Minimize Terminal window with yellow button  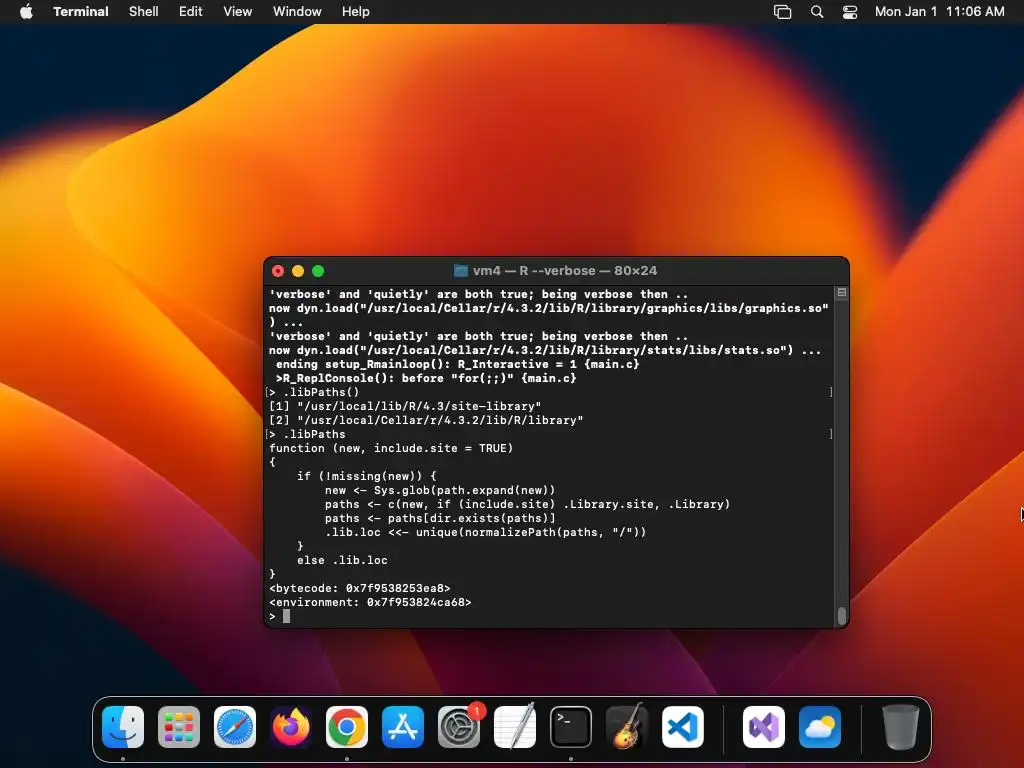tap(298, 271)
